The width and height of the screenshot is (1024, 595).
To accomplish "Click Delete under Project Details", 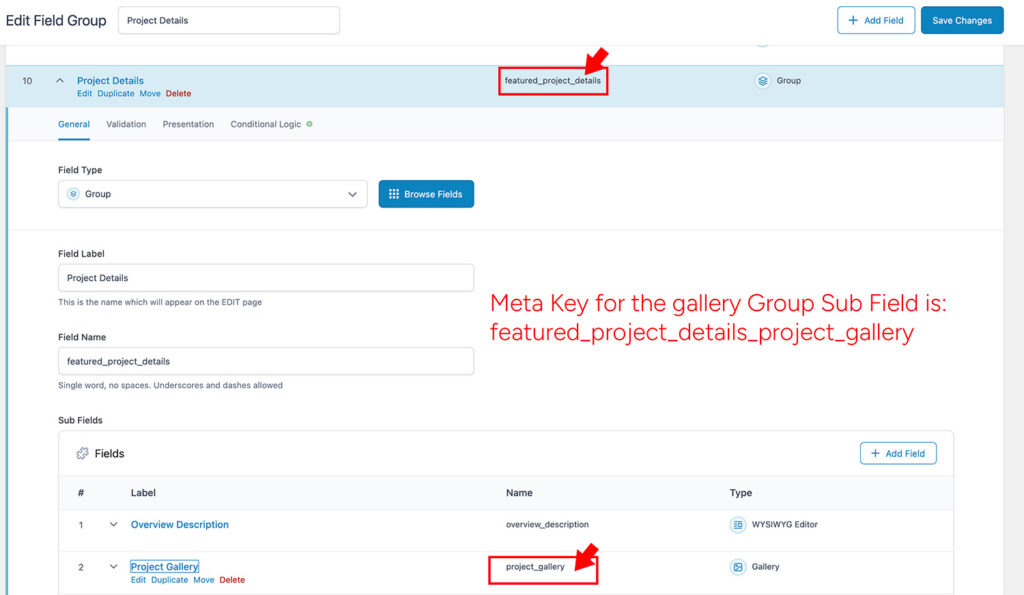I will click(x=178, y=93).
